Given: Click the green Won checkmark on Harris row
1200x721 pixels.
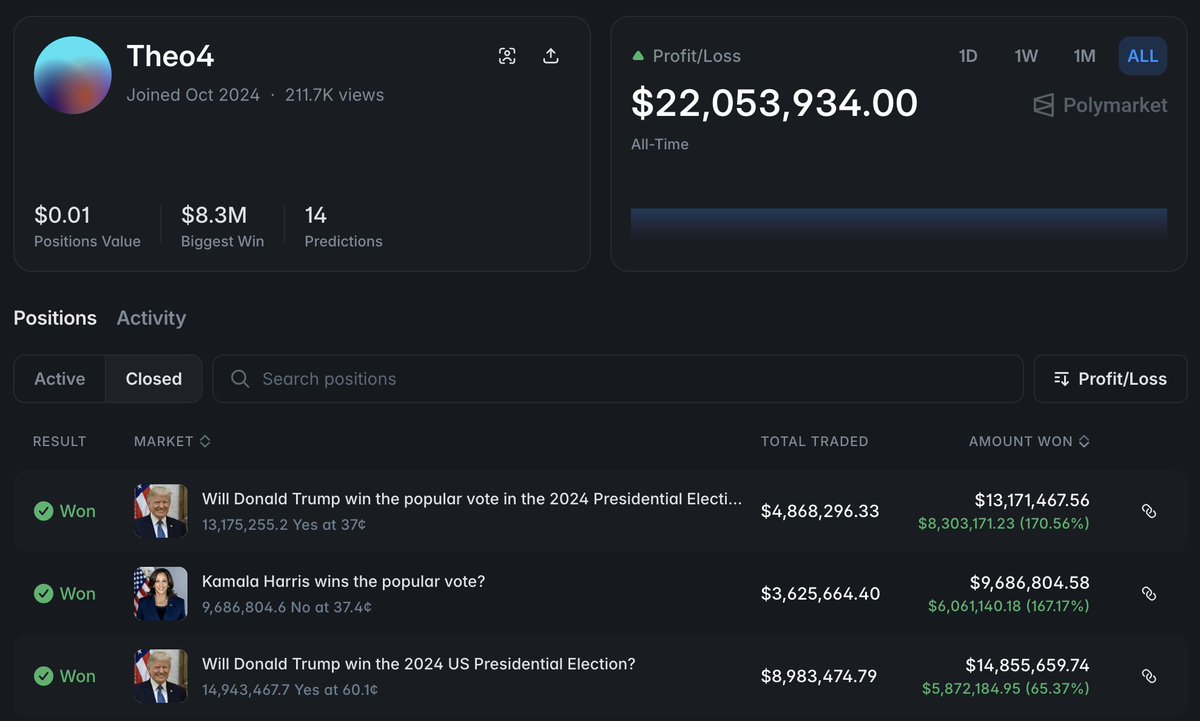Looking at the screenshot, I should tap(43, 594).
